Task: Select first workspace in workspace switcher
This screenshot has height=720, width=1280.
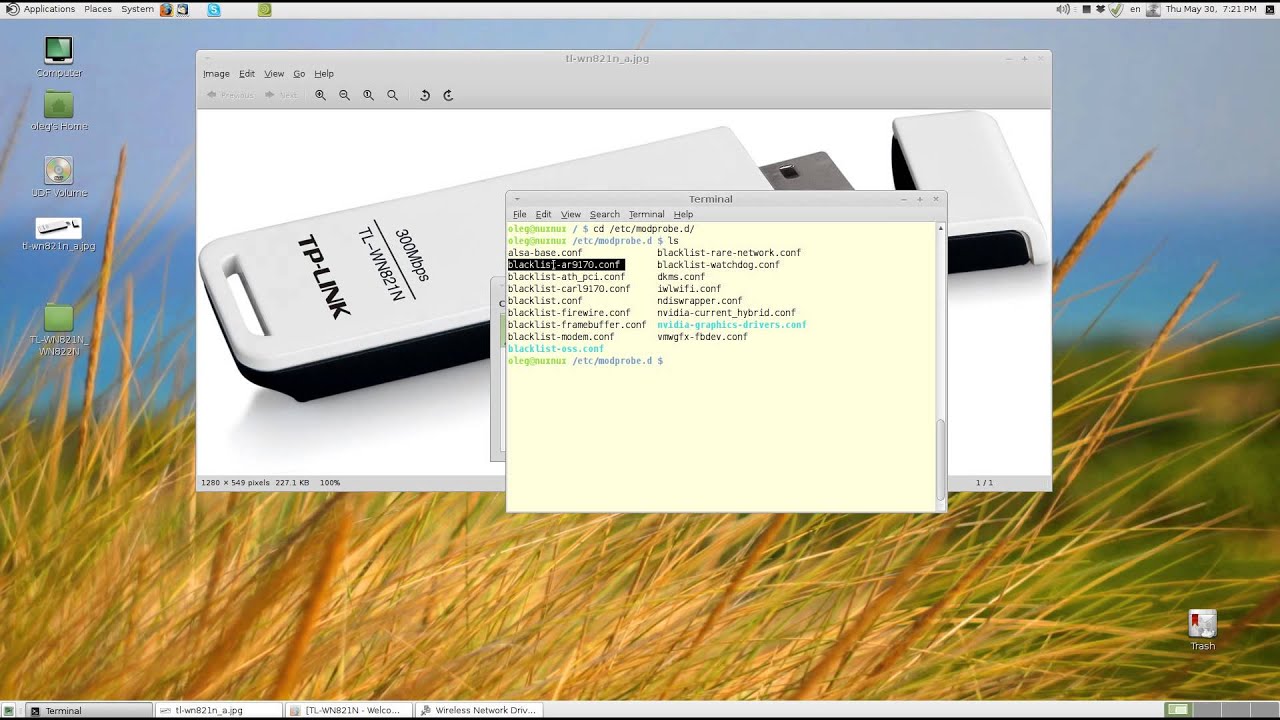Action: point(1180,710)
